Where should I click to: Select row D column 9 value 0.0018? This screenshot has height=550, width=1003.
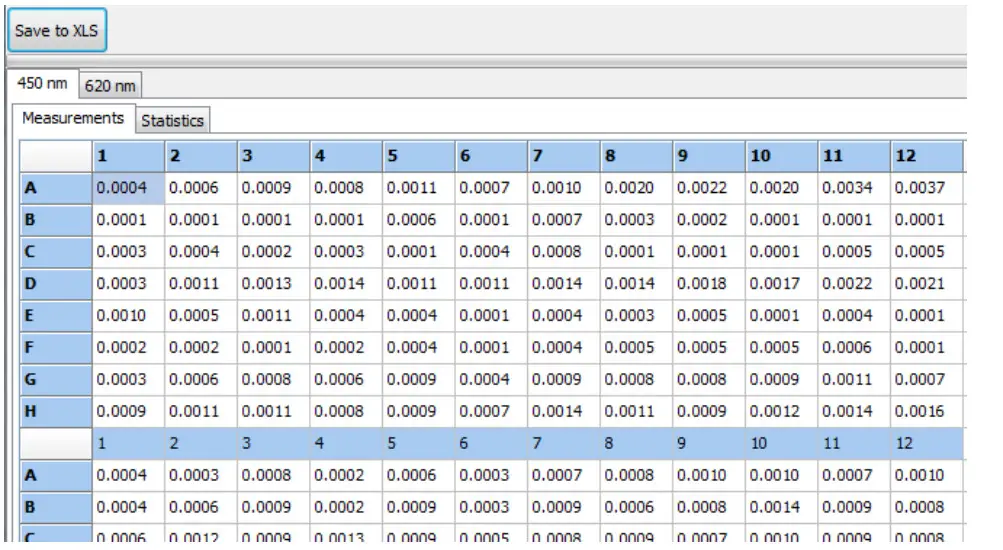click(x=709, y=284)
